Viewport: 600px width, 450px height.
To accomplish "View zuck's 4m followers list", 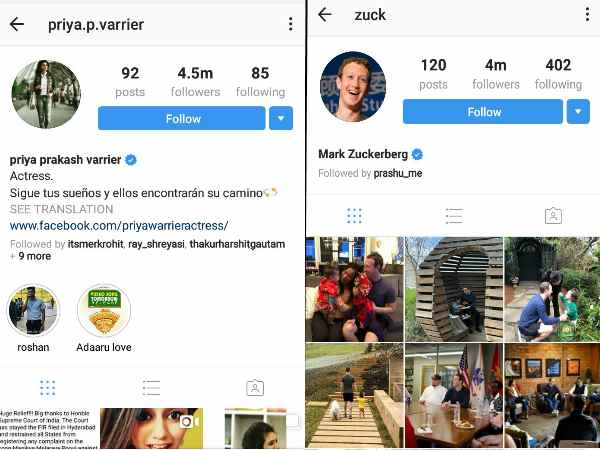I will coord(496,73).
